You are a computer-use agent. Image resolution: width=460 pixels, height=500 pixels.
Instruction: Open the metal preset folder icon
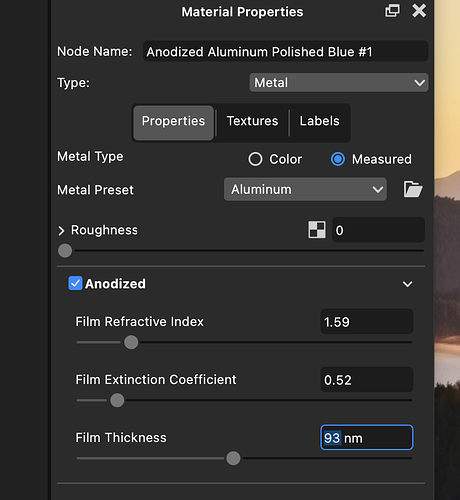pyautogui.click(x=413, y=189)
